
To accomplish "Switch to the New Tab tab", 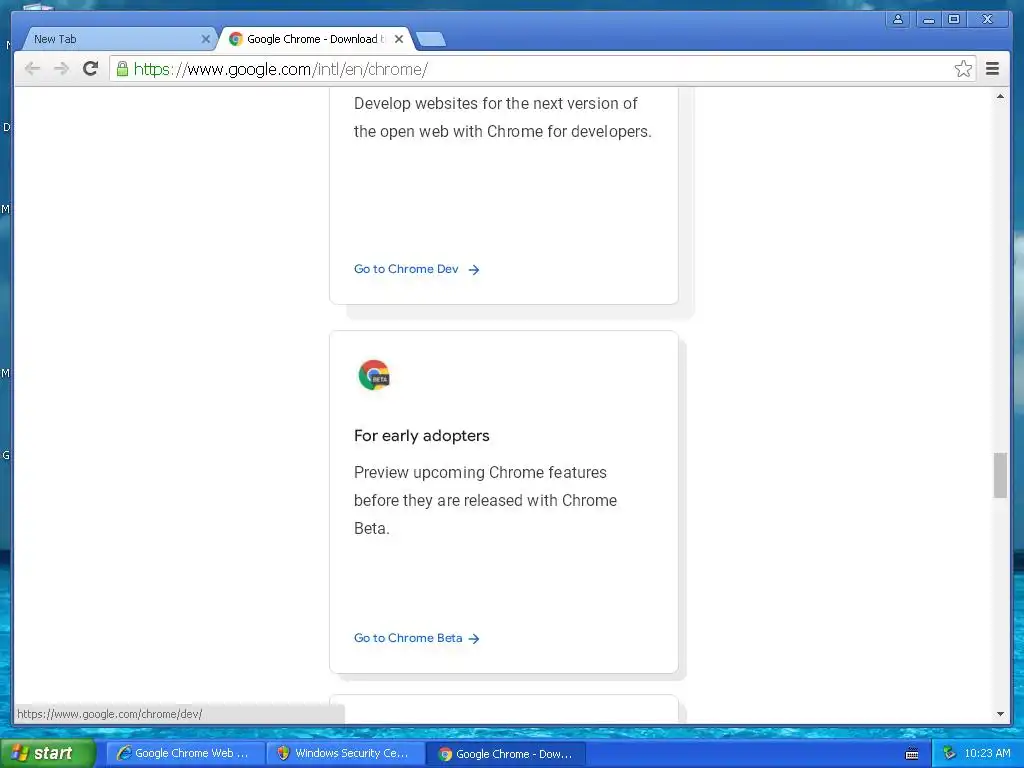I will (118, 39).
